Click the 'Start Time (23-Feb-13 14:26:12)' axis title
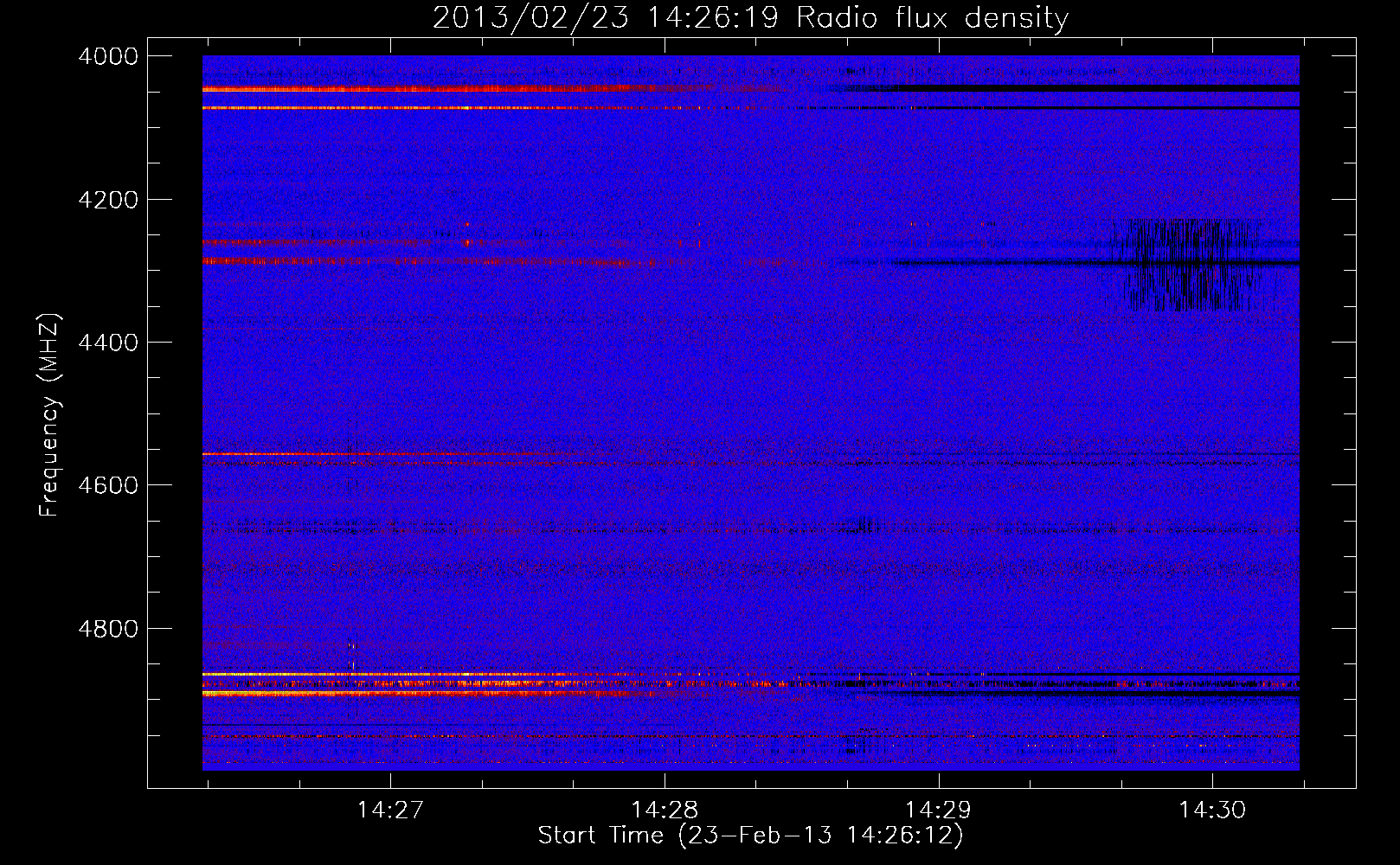1400x865 pixels. 750,836
